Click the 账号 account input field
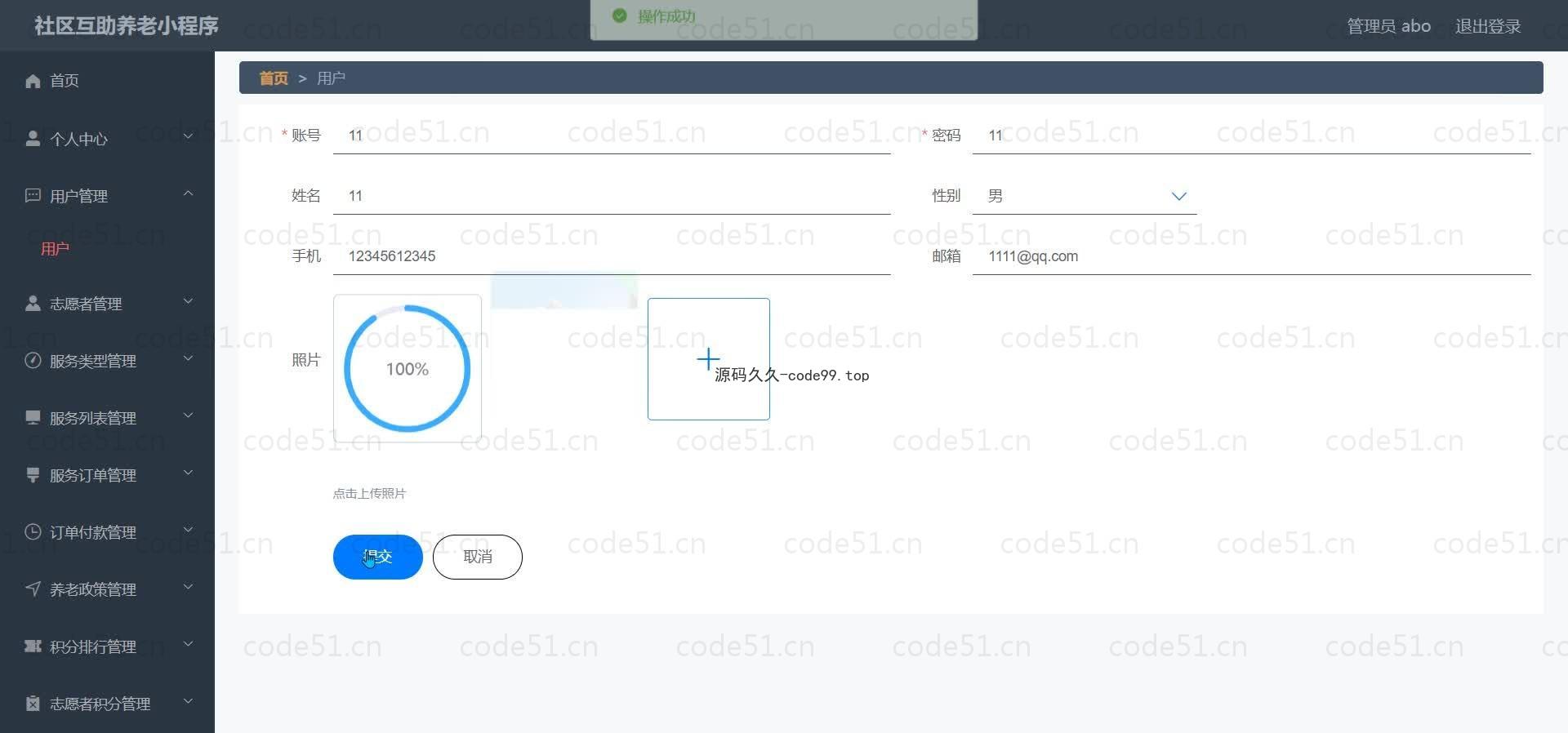 point(612,135)
